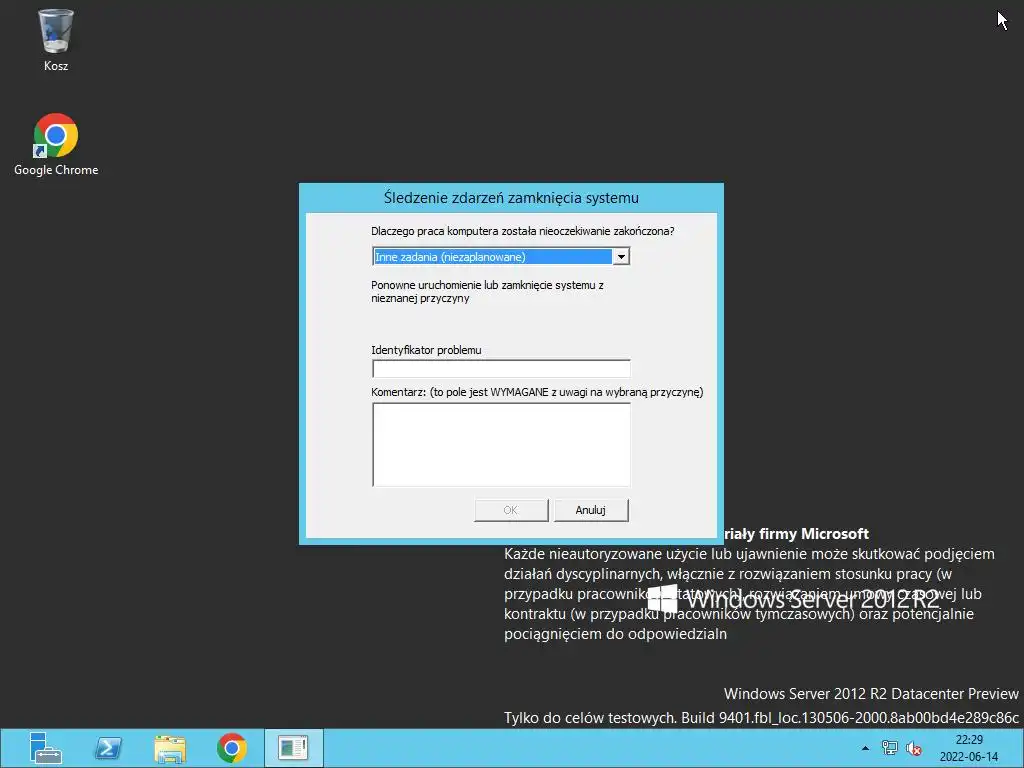Expand the shutdown reason dropdown arrow
The height and width of the screenshot is (768, 1024).
click(621, 257)
